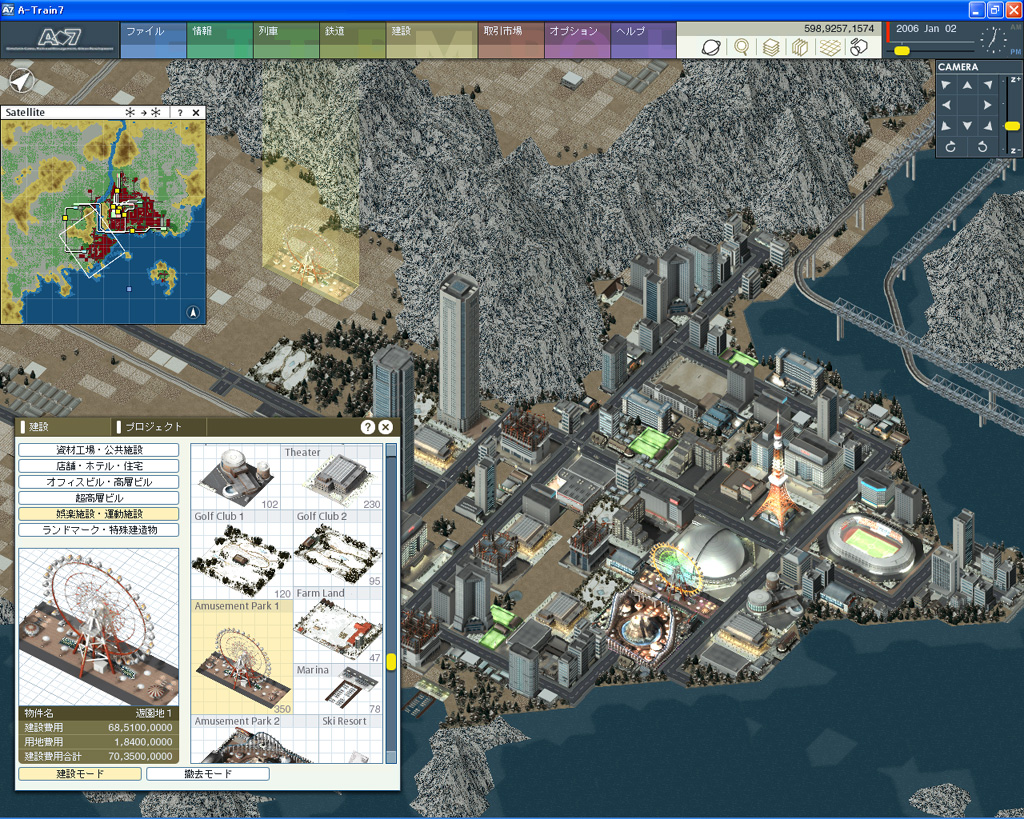Open the 鉄道 menu
The image size is (1024, 819).
(353, 40)
